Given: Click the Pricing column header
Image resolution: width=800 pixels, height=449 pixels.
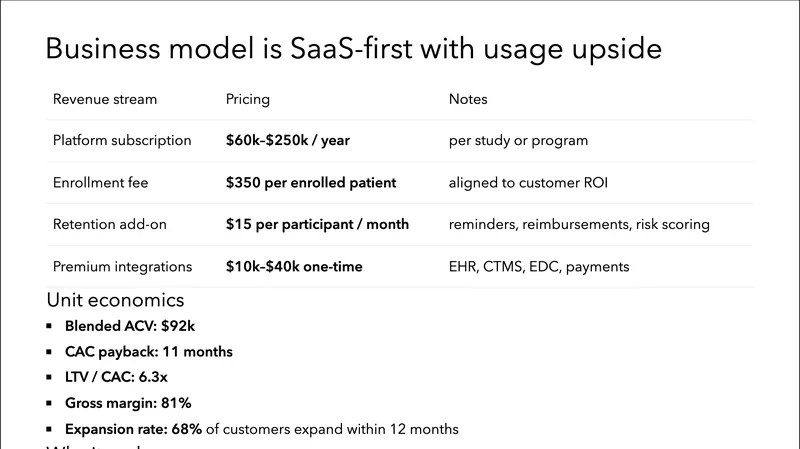Looking at the screenshot, I should pyautogui.click(x=248, y=99).
